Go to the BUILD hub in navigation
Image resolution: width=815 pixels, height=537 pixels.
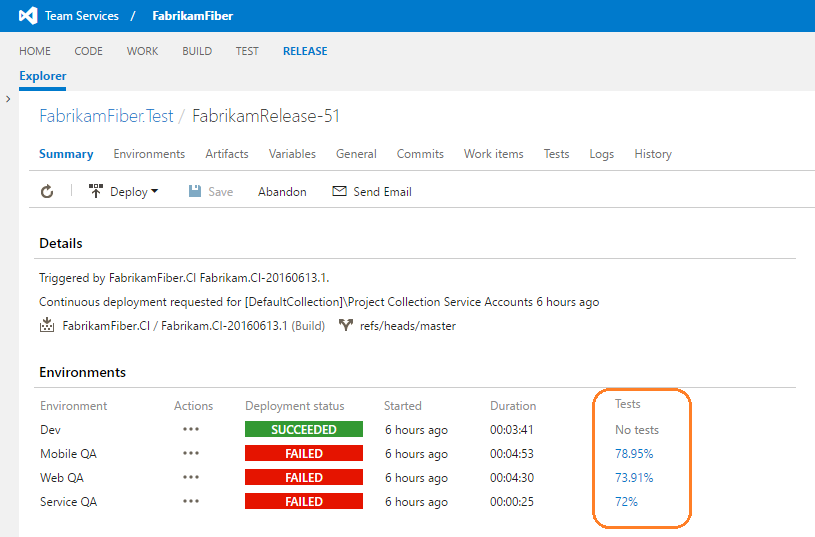tap(197, 51)
